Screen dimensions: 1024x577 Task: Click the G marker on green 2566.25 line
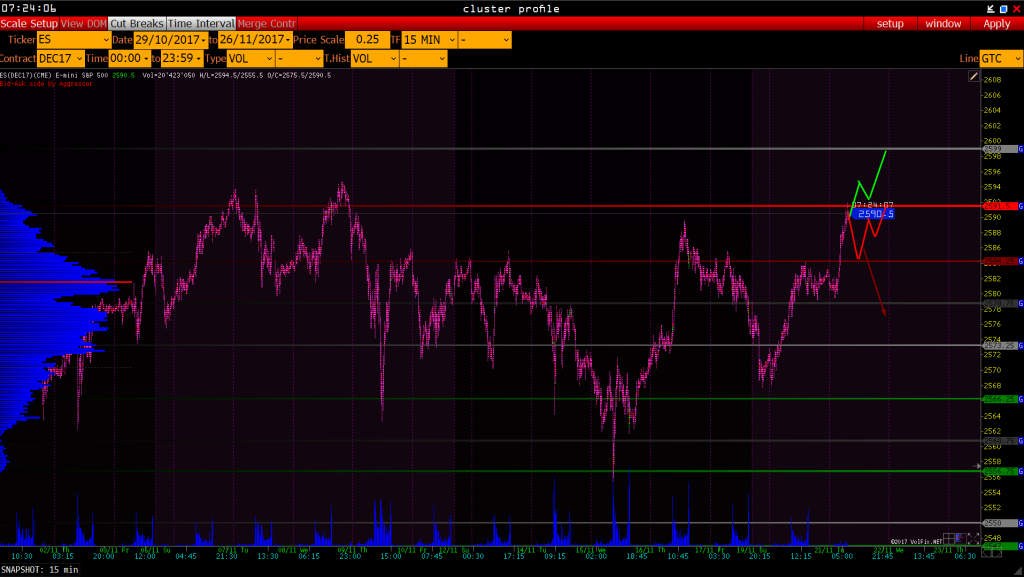[x=1020, y=398]
